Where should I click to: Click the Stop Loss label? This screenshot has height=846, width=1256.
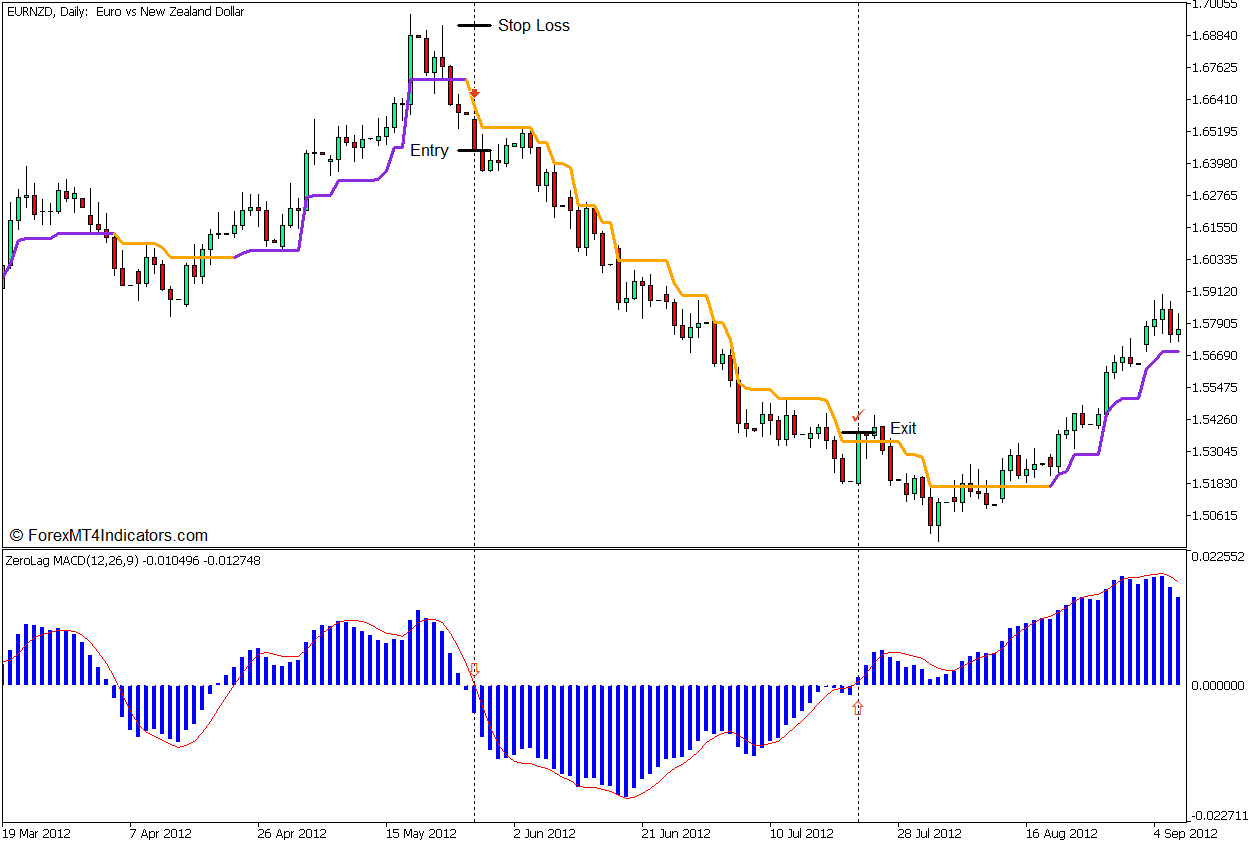tap(534, 26)
